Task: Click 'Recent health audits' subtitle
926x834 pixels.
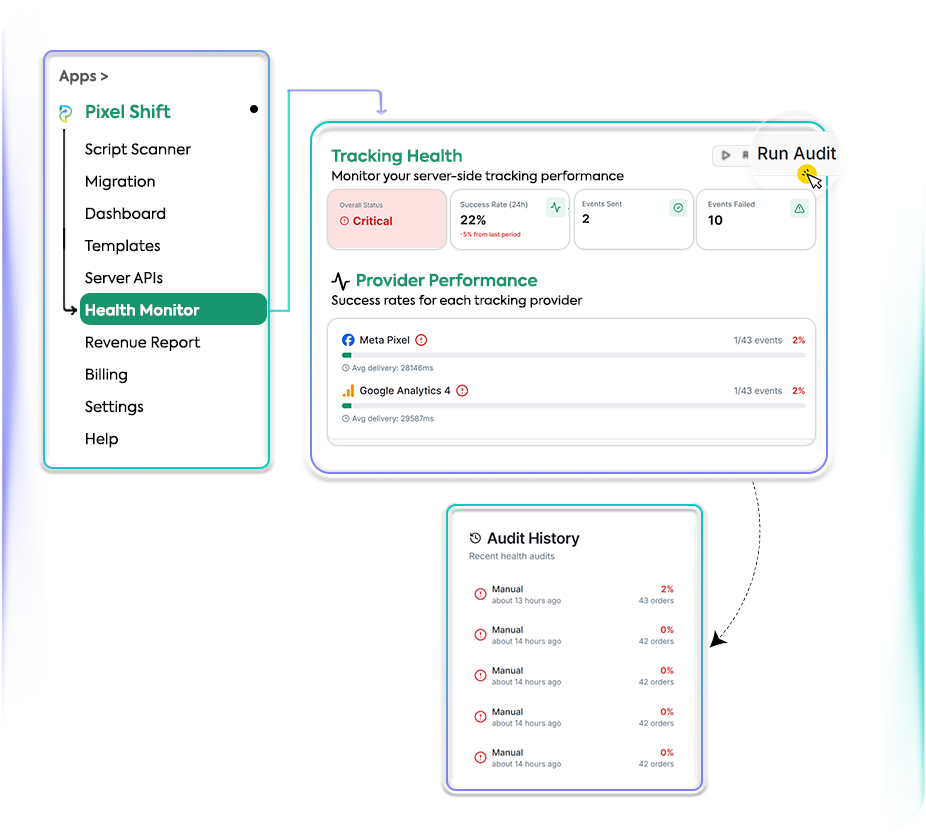Action: [x=512, y=556]
